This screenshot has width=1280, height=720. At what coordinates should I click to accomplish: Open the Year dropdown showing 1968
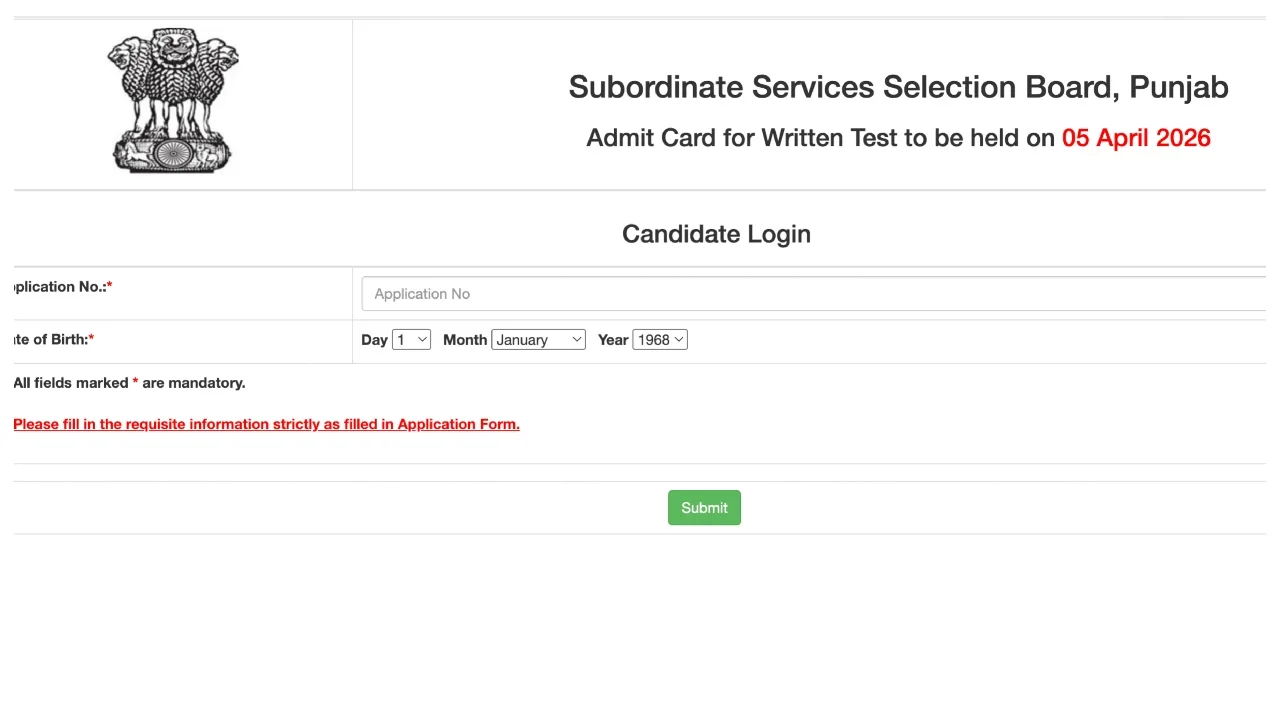660,340
